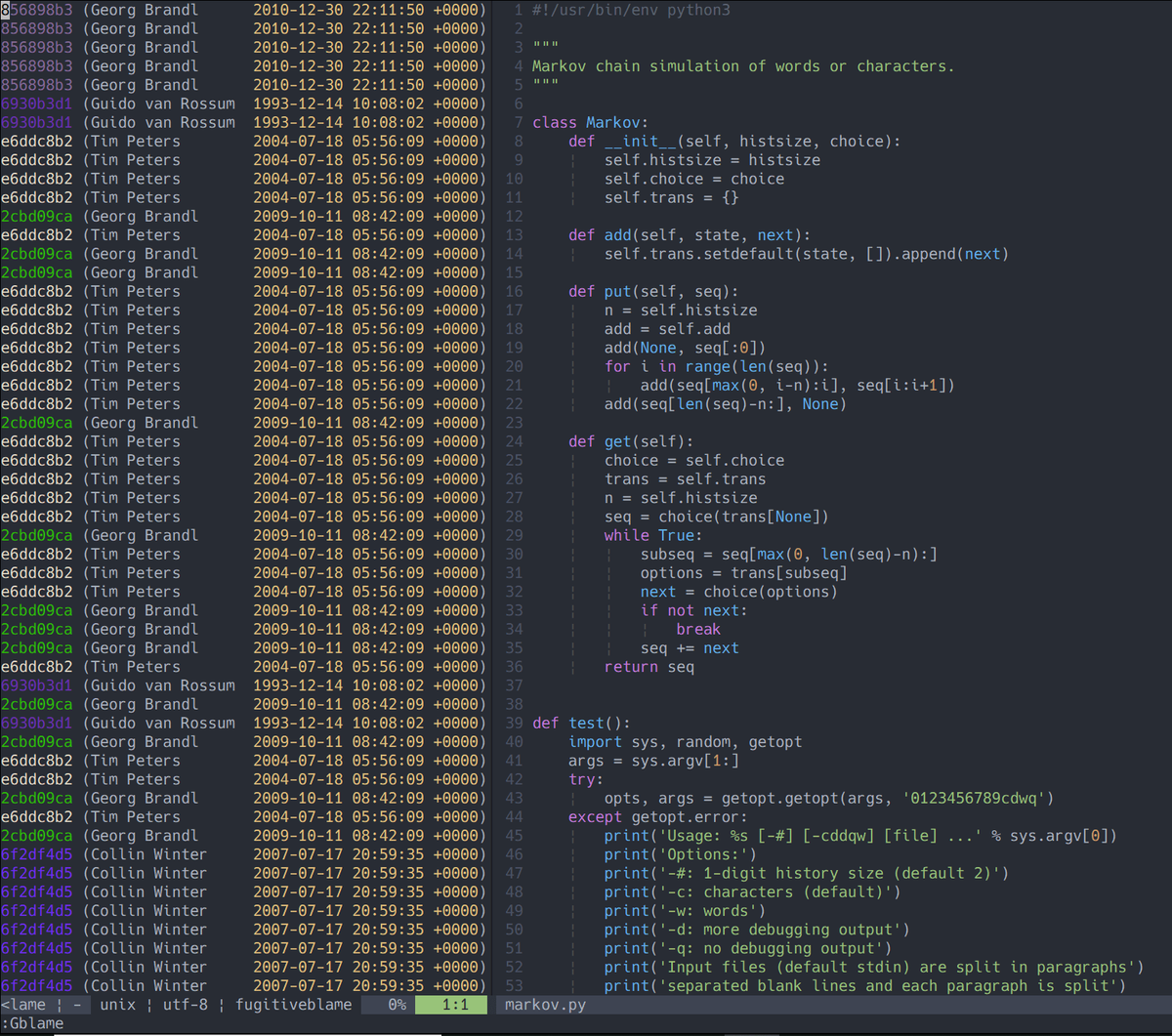Click 'self.trans = {}' on line 11
Screen dimensions: 1172x1036
tap(672, 197)
